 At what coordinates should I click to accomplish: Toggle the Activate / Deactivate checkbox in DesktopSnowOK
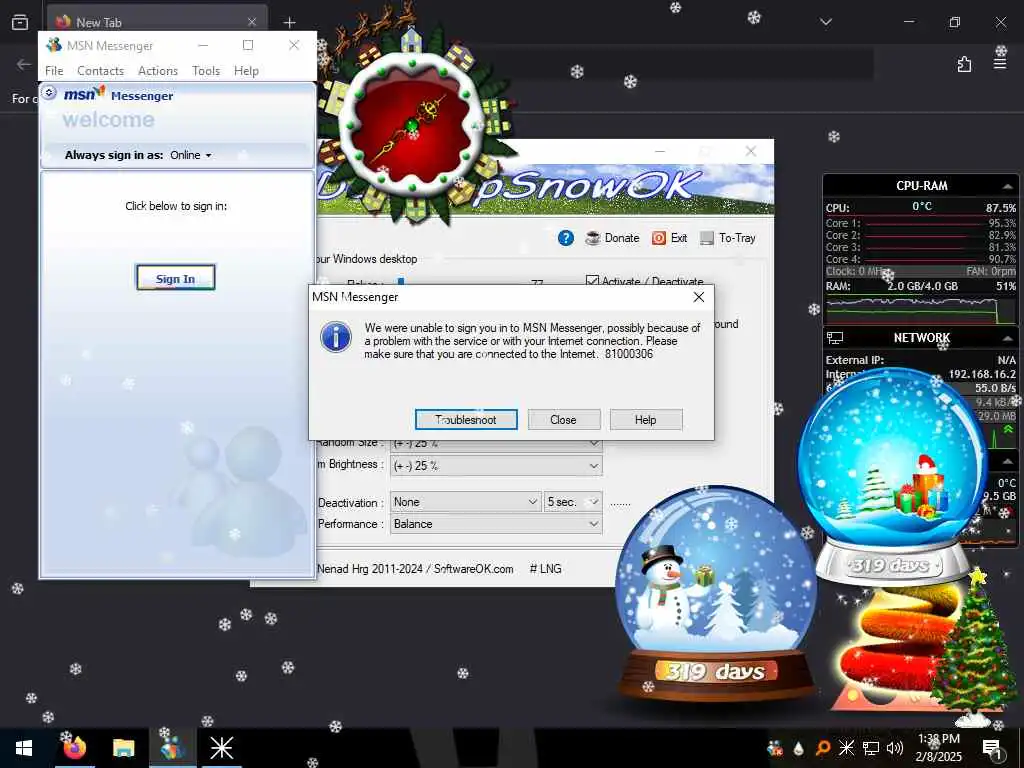592,281
